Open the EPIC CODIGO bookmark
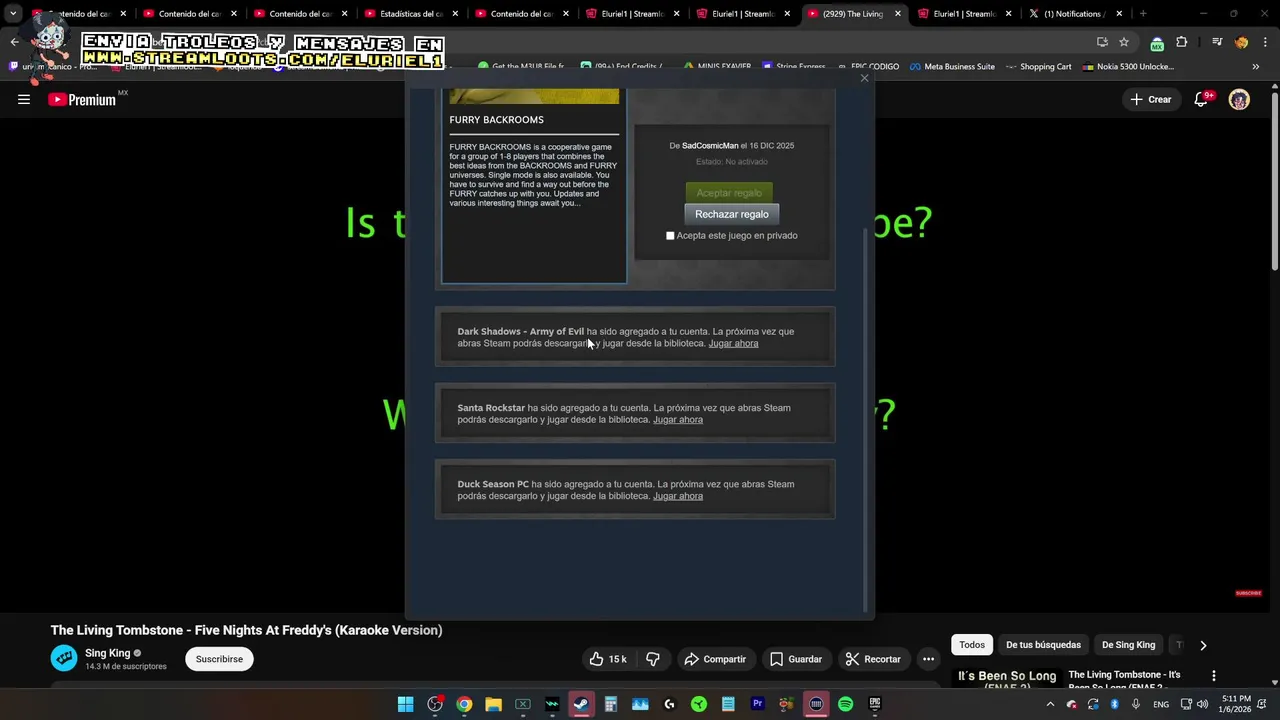 867,67
